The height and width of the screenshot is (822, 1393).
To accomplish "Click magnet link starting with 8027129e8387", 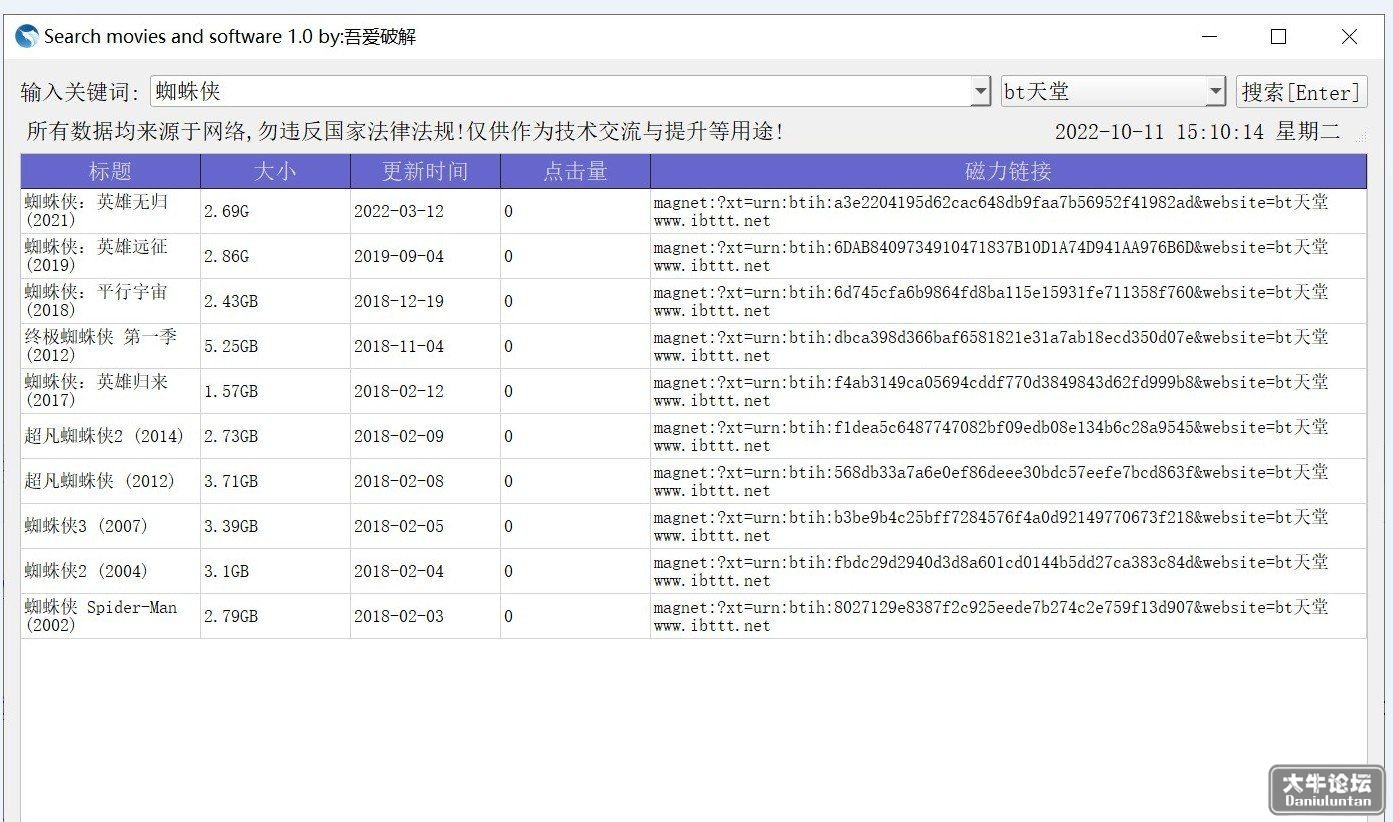I will [x=1008, y=616].
